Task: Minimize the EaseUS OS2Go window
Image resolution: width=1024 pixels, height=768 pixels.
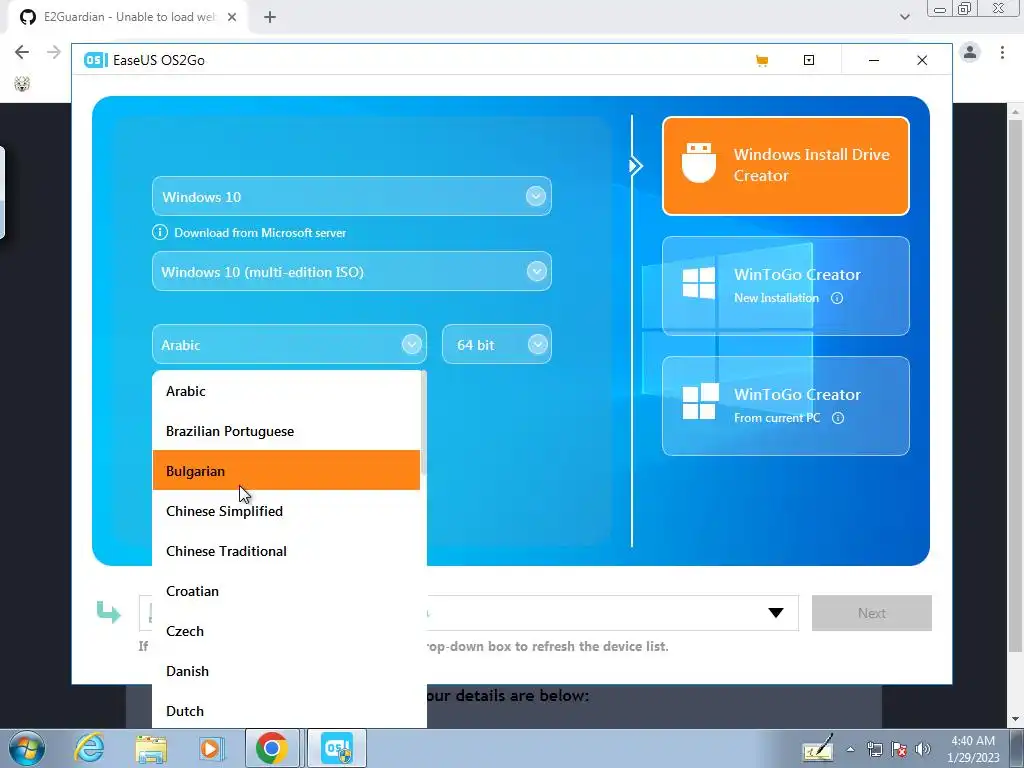Action: point(874,60)
